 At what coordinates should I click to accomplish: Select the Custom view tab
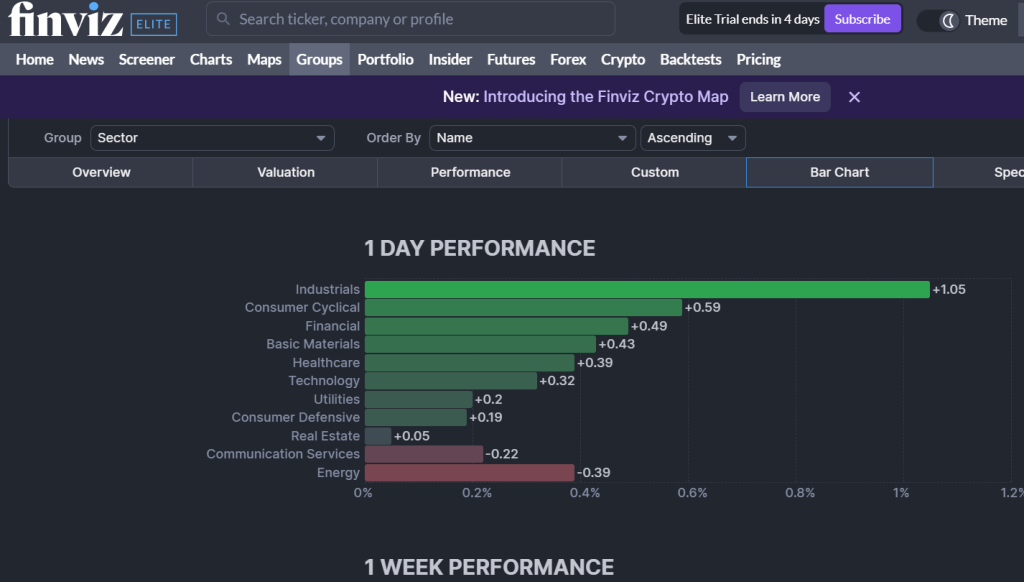[654, 172]
